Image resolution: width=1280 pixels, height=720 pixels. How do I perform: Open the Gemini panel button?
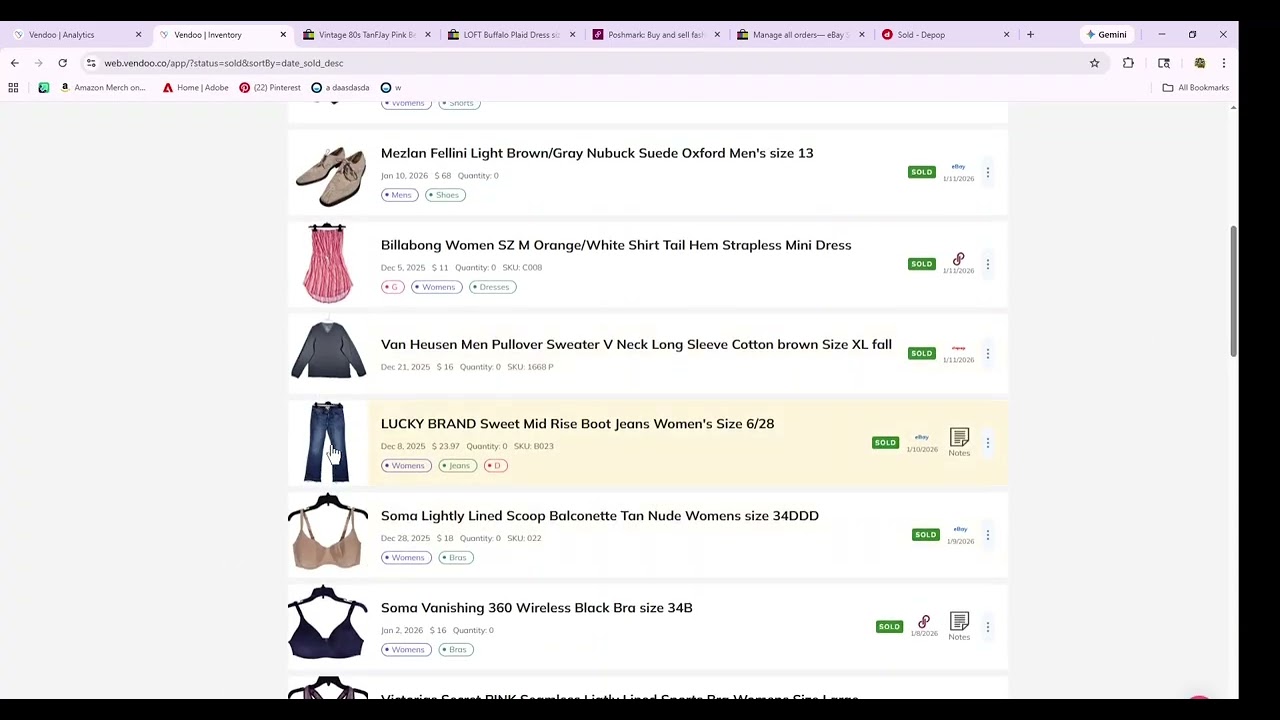[x=1106, y=35]
